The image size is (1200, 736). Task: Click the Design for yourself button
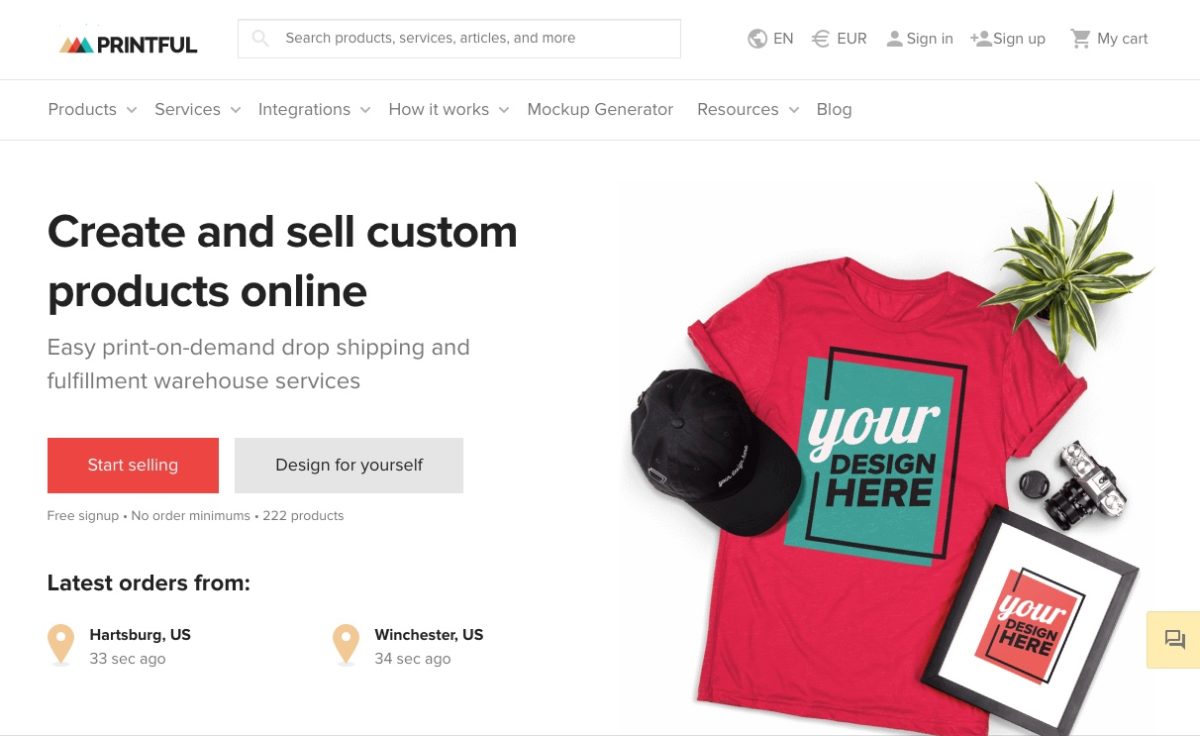click(x=348, y=464)
